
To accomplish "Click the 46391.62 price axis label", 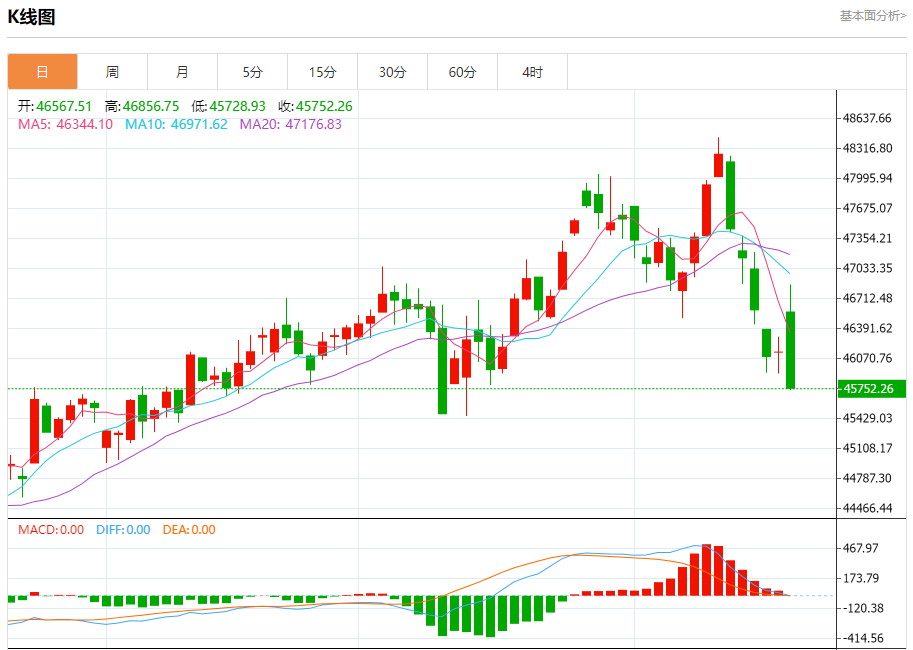I will (867, 328).
